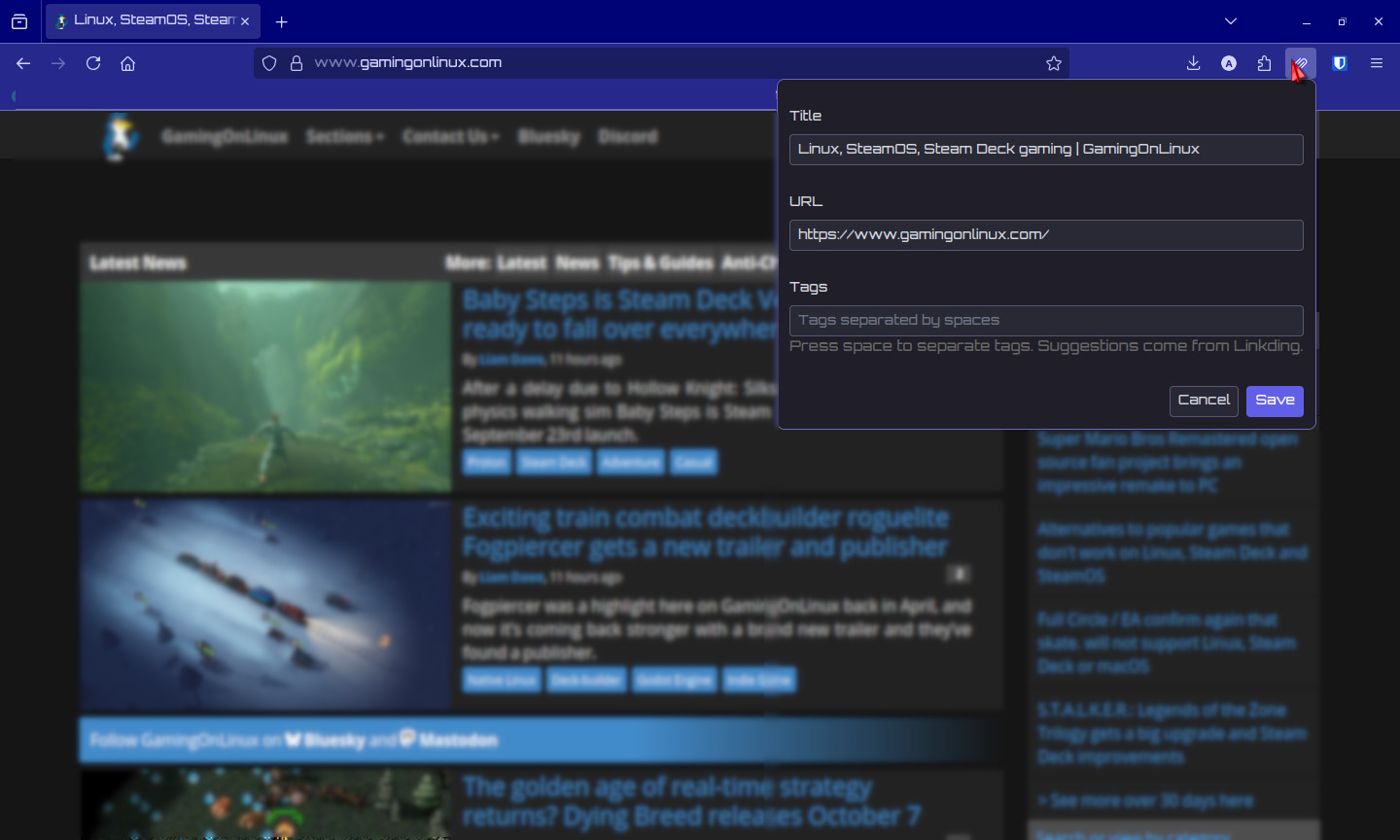The image size is (1400, 840).
Task: Cancel the bookmark dialog
Action: coord(1204,401)
